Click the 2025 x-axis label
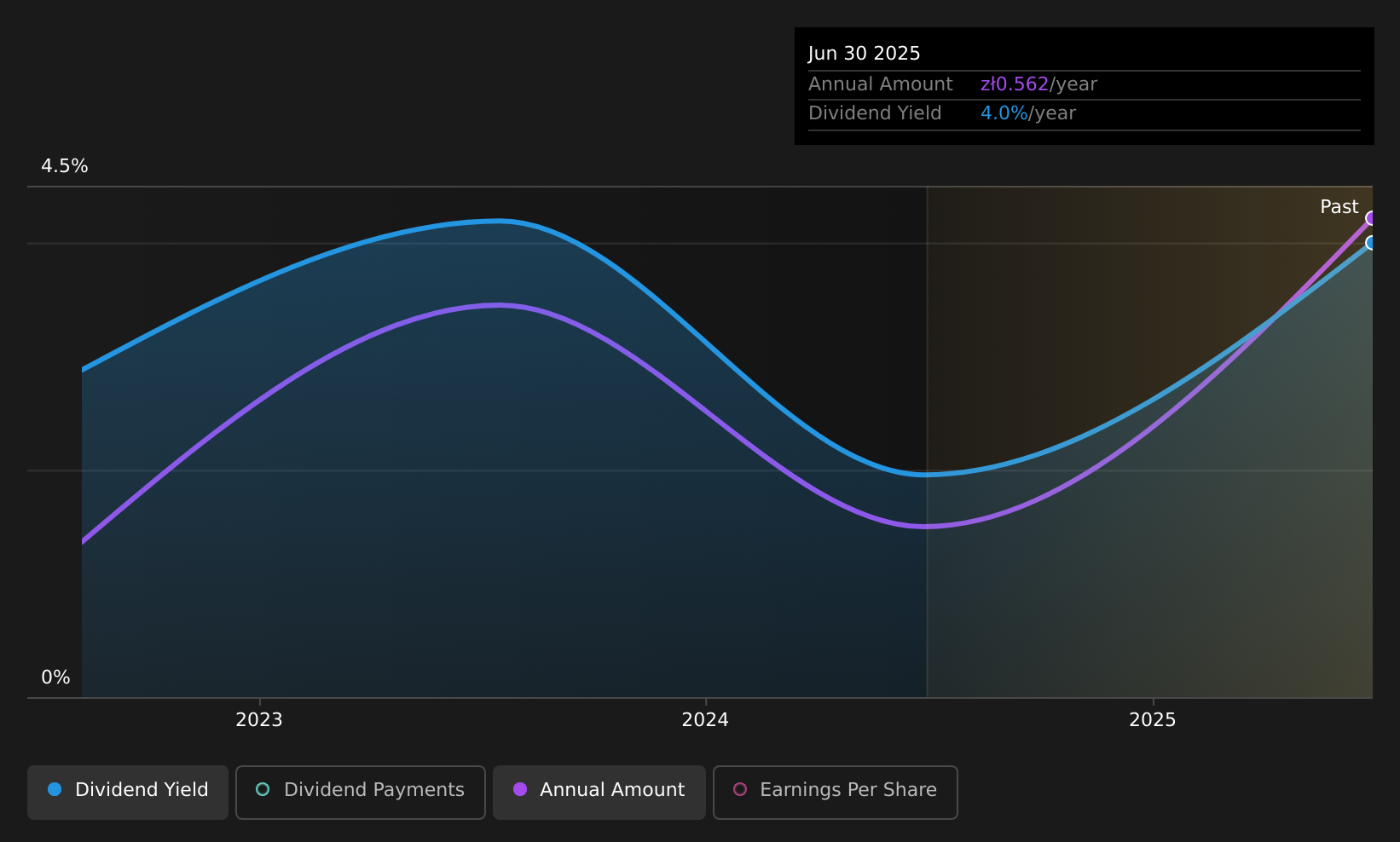Image resolution: width=1400 pixels, height=842 pixels. click(1153, 720)
